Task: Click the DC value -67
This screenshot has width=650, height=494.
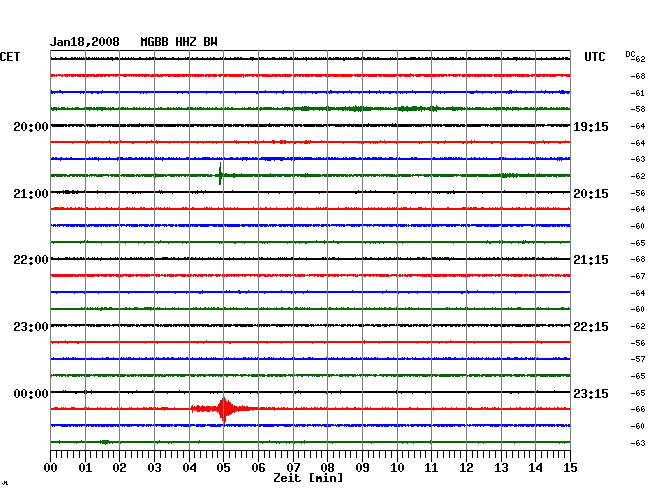Action: 638,276
